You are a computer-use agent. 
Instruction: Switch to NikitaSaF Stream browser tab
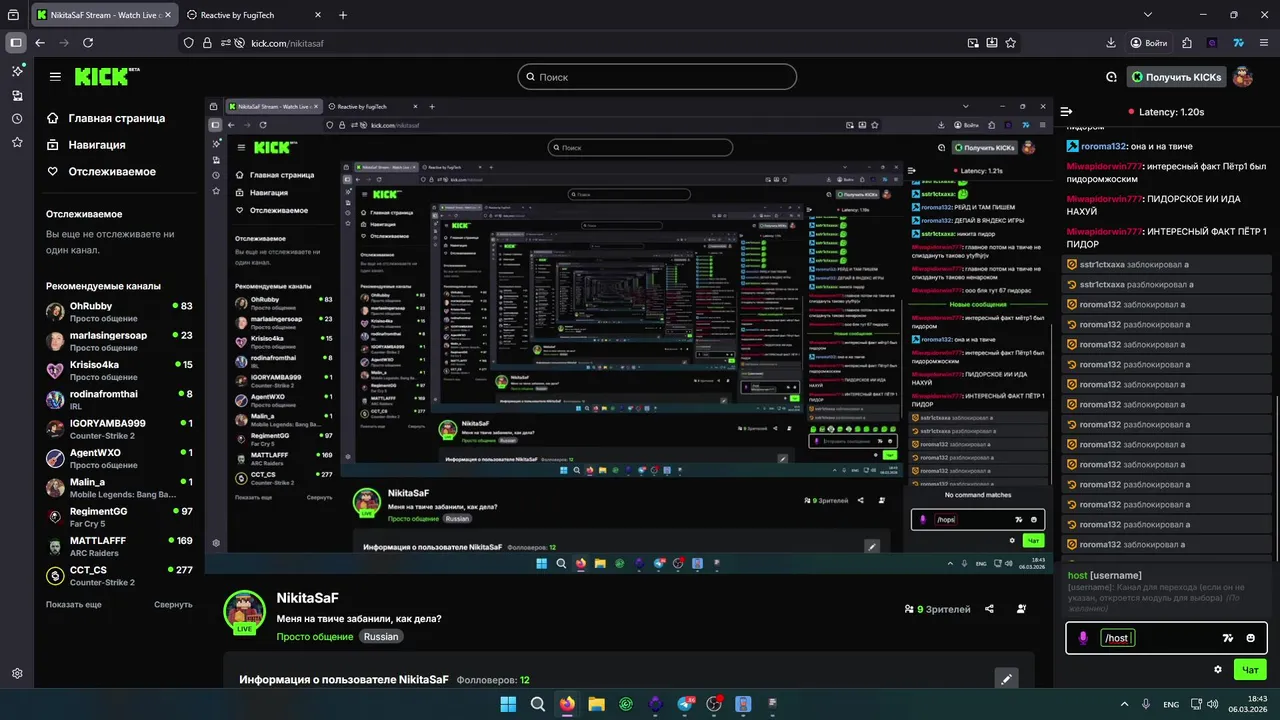[x=105, y=15]
